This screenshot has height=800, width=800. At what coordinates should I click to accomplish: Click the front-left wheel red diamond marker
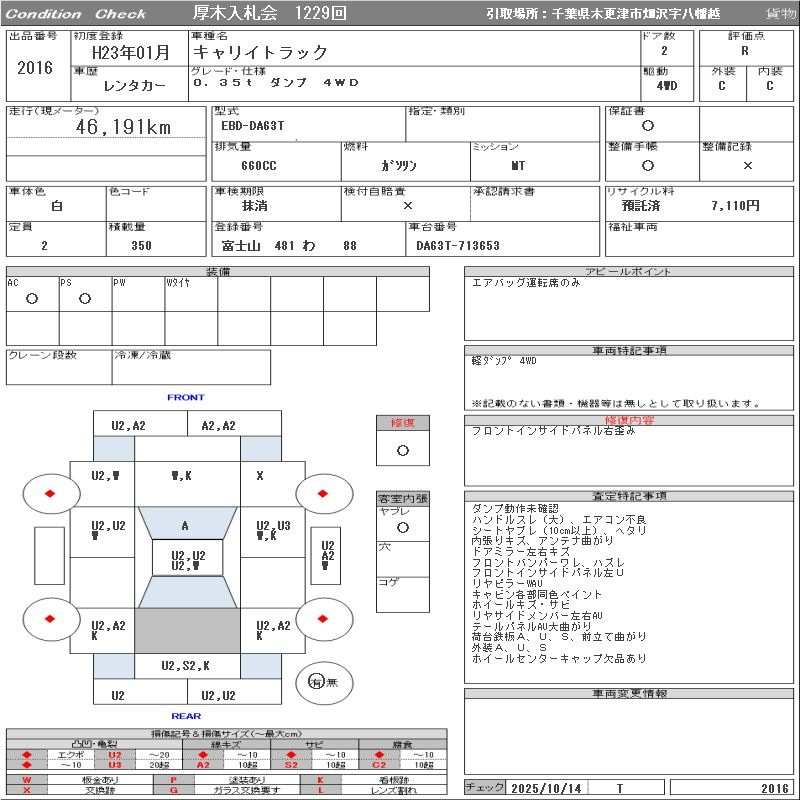[48, 493]
